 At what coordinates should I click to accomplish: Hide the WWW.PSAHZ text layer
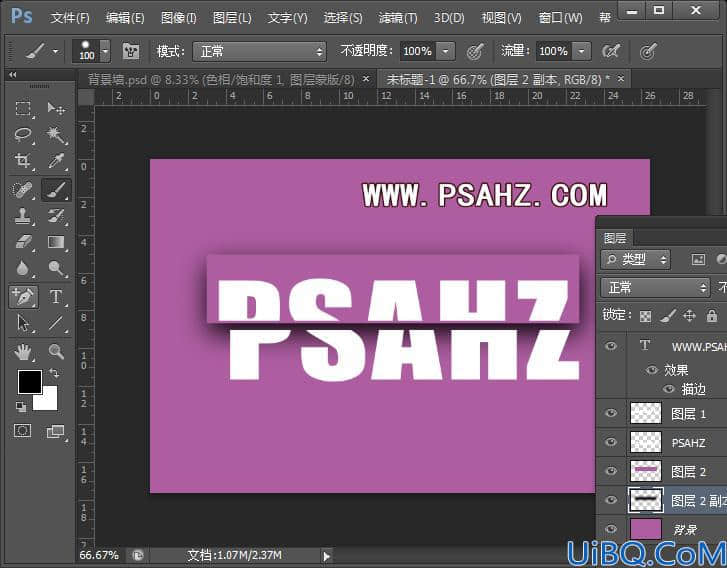611,346
